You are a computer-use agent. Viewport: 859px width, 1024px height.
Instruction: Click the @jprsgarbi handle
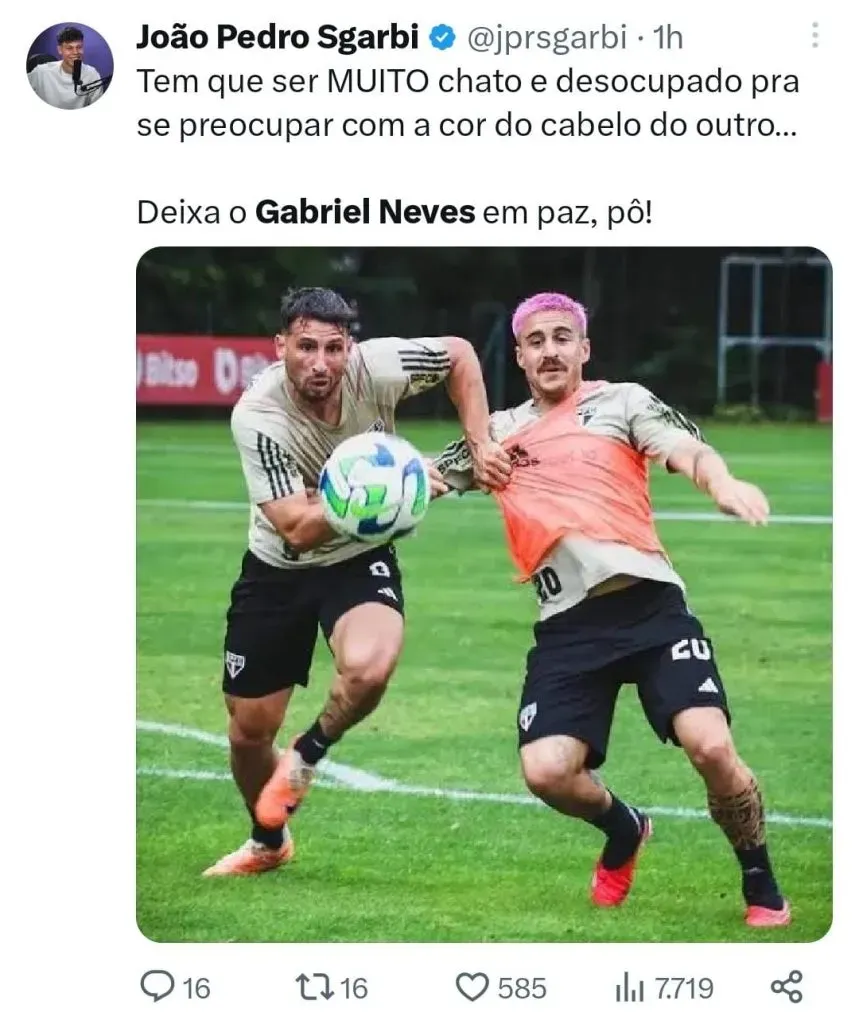point(547,39)
